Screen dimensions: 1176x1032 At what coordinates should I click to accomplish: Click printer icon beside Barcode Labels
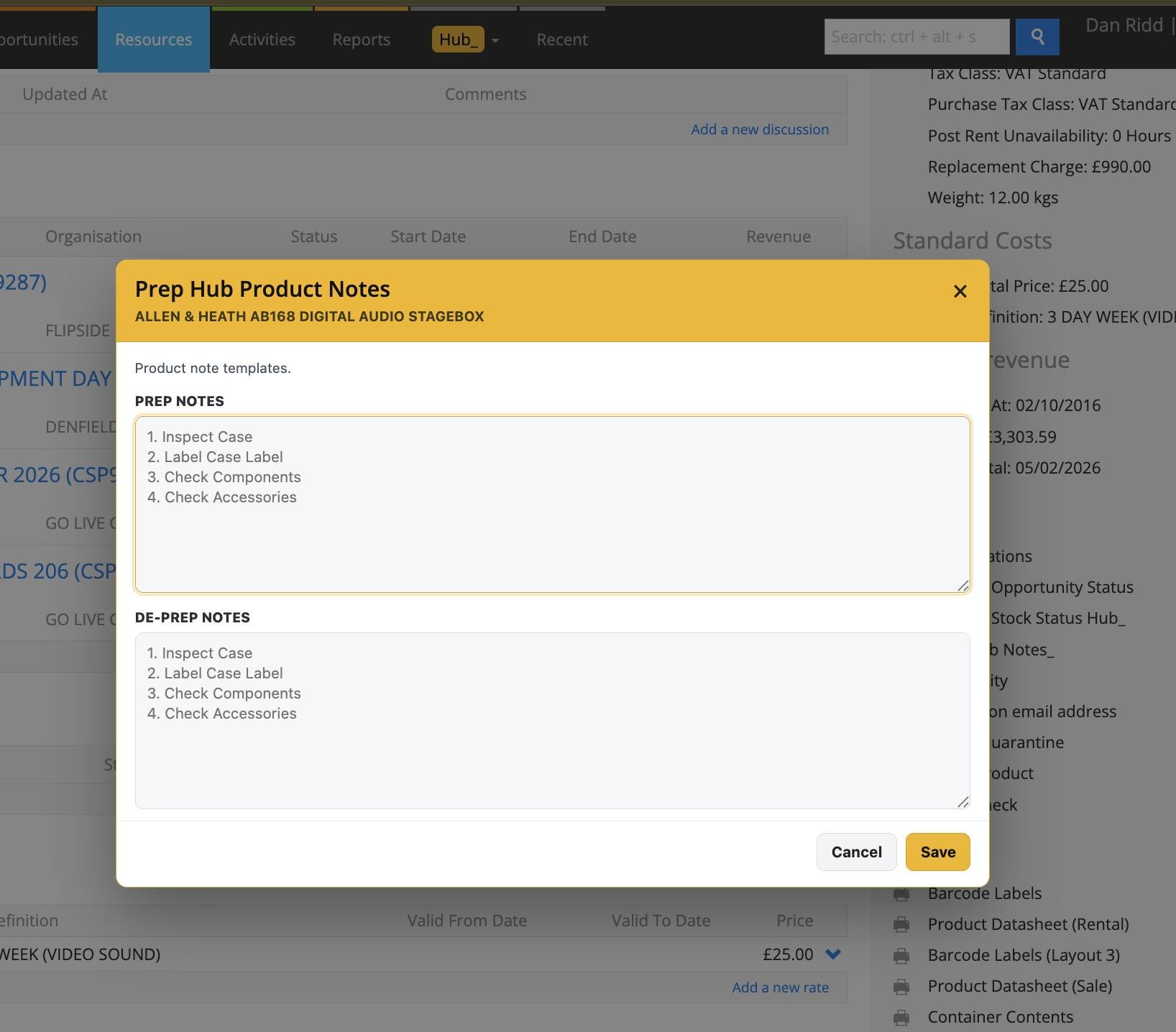tap(901, 893)
